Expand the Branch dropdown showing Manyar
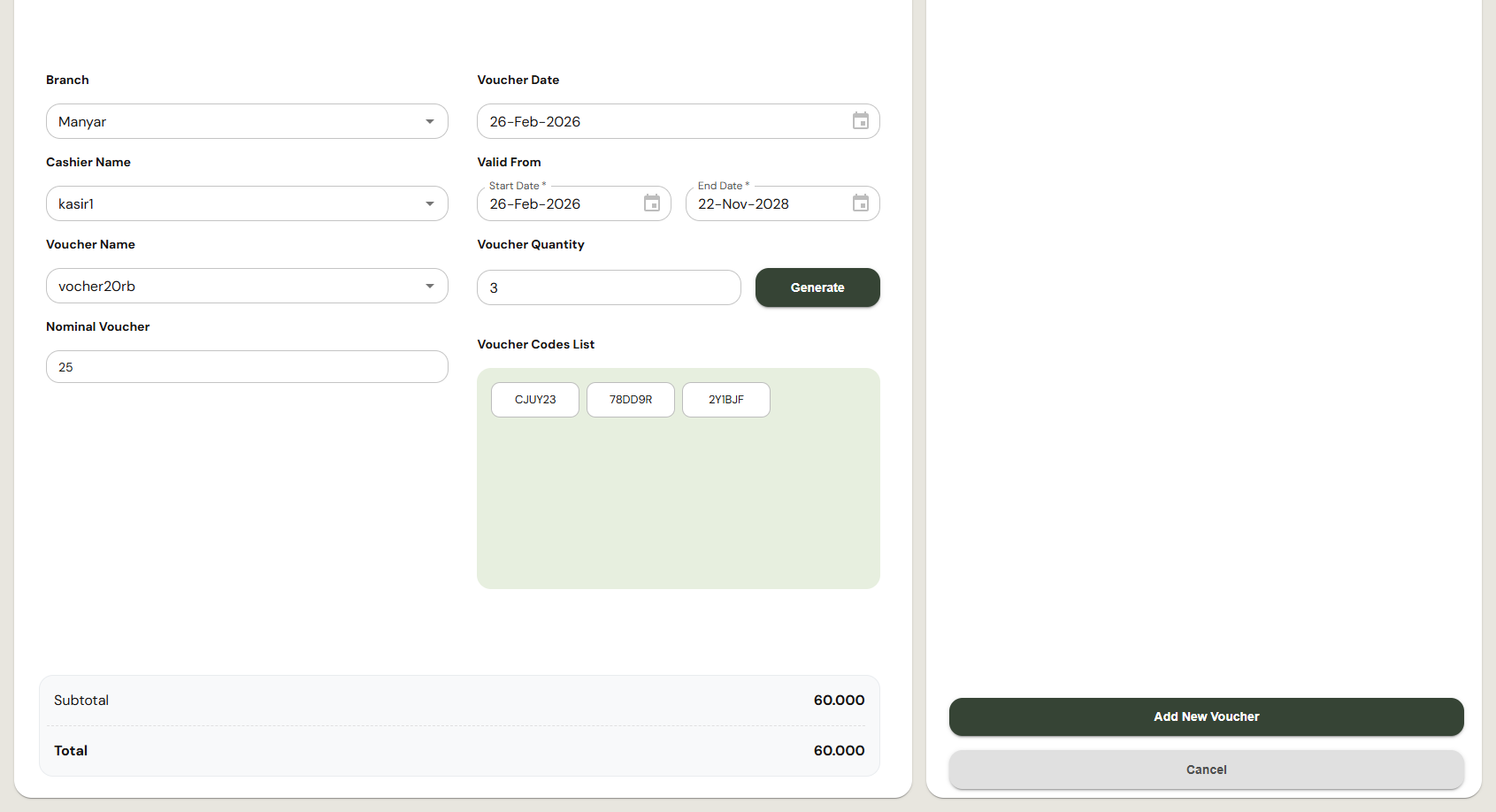The image size is (1496, 812). tap(247, 121)
